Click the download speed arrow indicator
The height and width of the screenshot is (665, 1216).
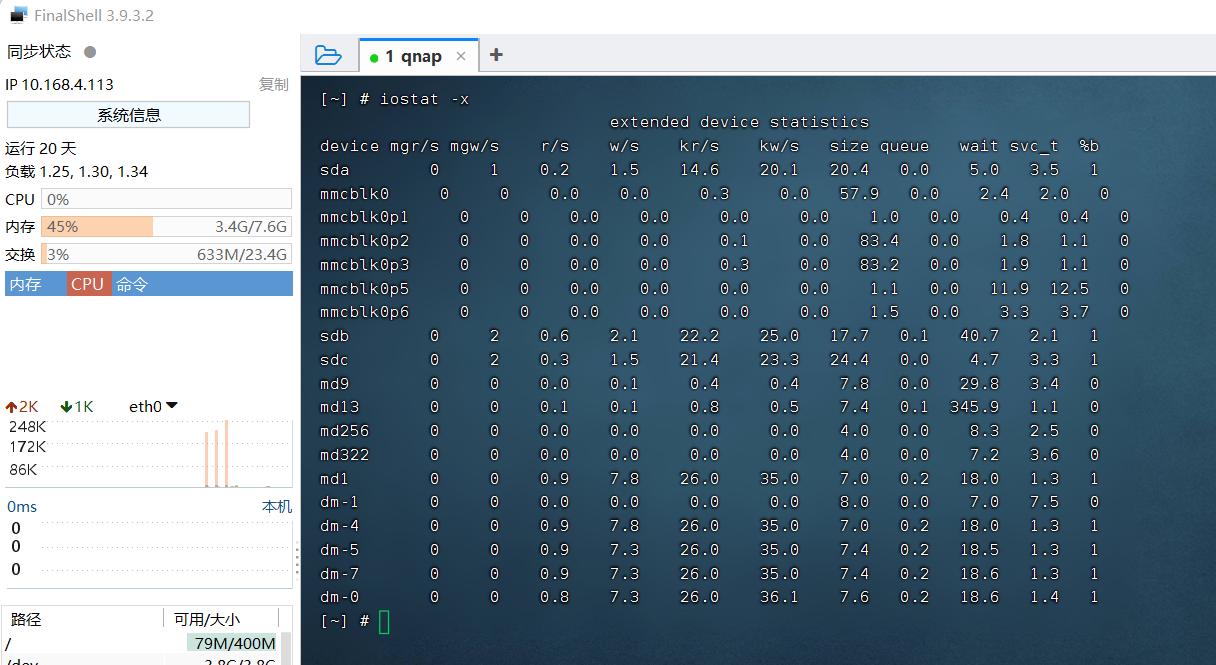point(66,407)
